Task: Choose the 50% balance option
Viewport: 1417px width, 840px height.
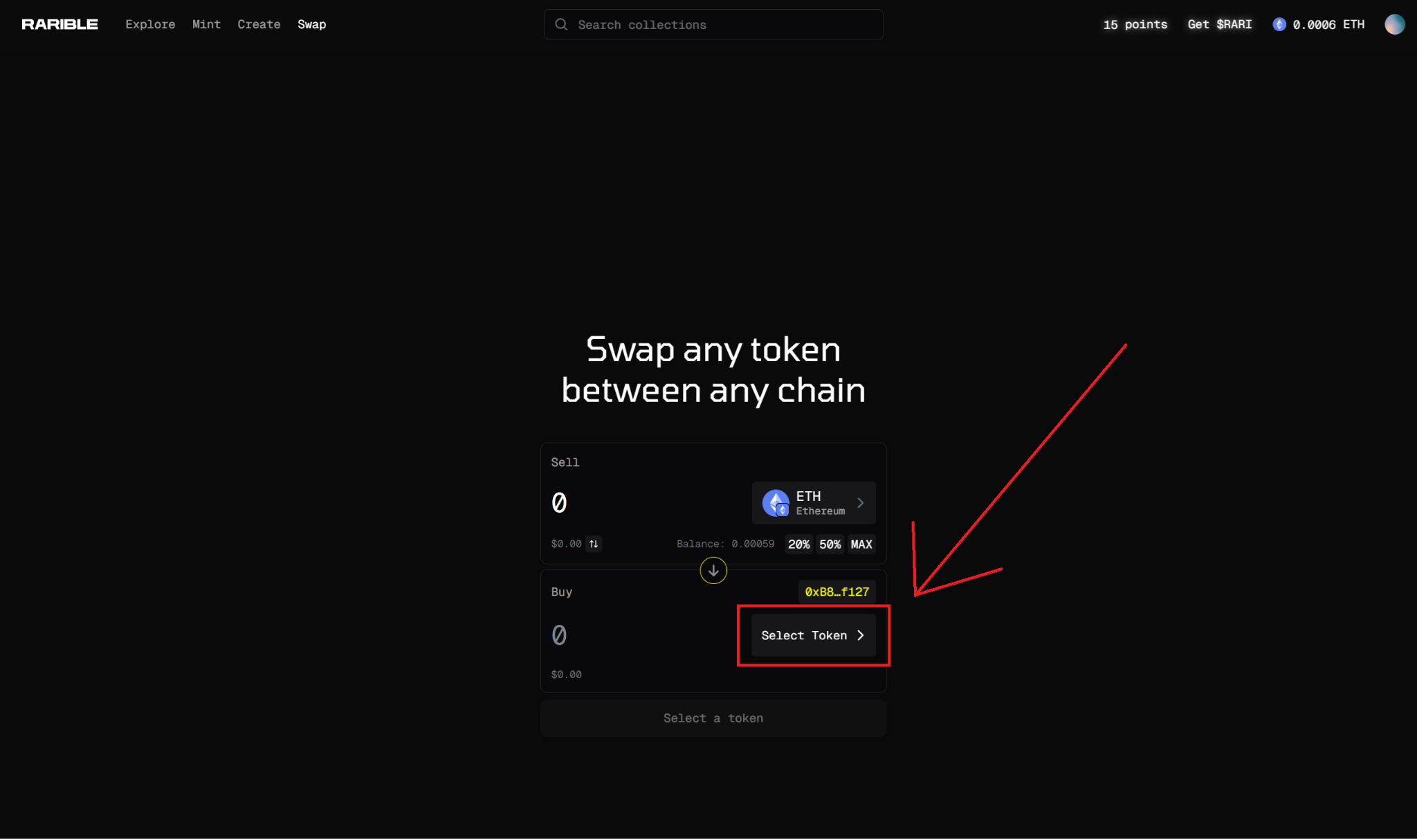Action: [830, 544]
